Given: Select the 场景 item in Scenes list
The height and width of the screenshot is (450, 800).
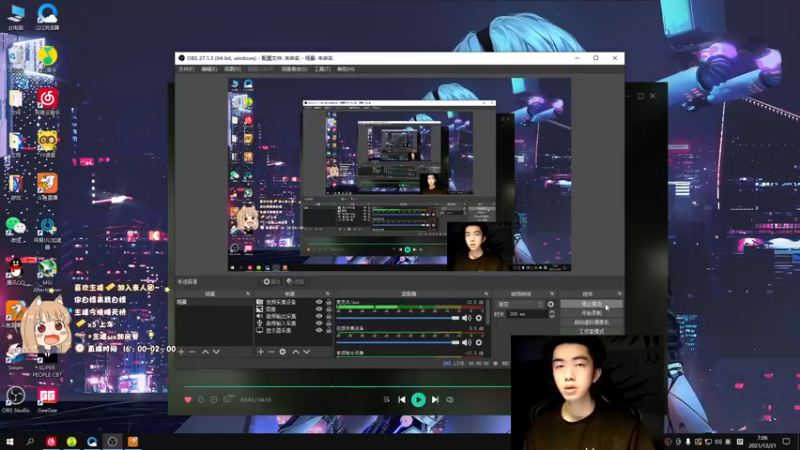Looking at the screenshot, I should [x=213, y=302].
